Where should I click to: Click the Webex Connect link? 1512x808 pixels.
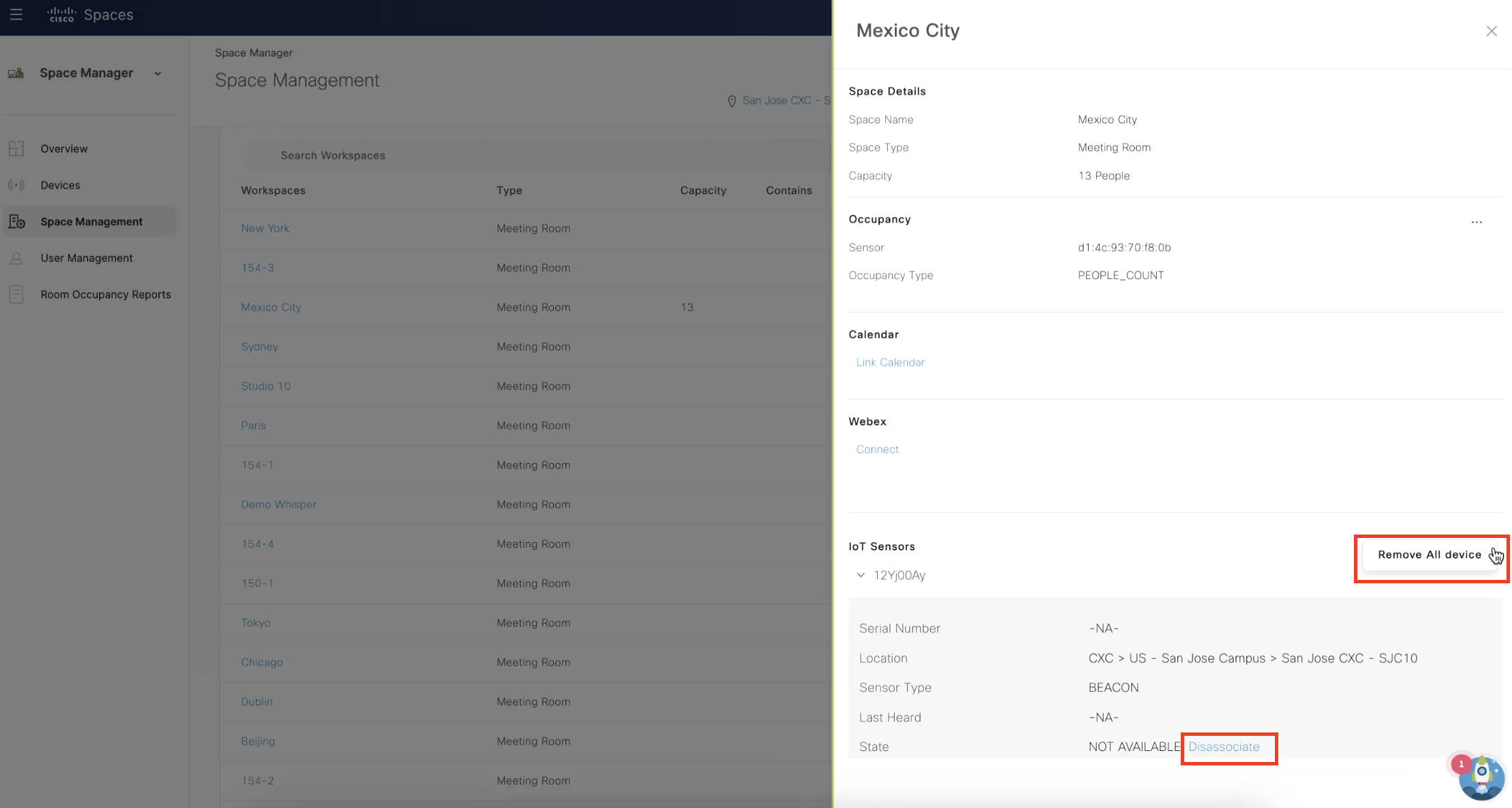(877, 449)
